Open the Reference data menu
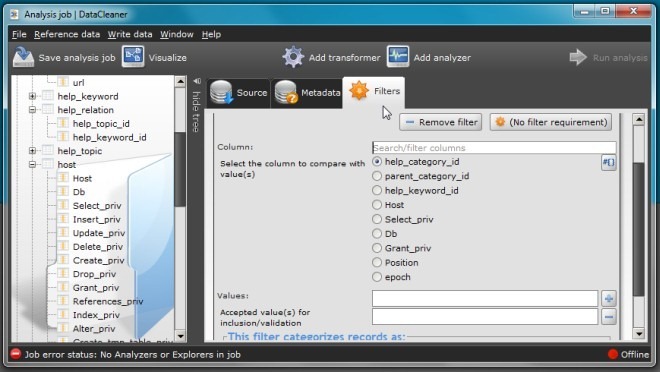Image resolution: width=660 pixels, height=372 pixels. 67,35
